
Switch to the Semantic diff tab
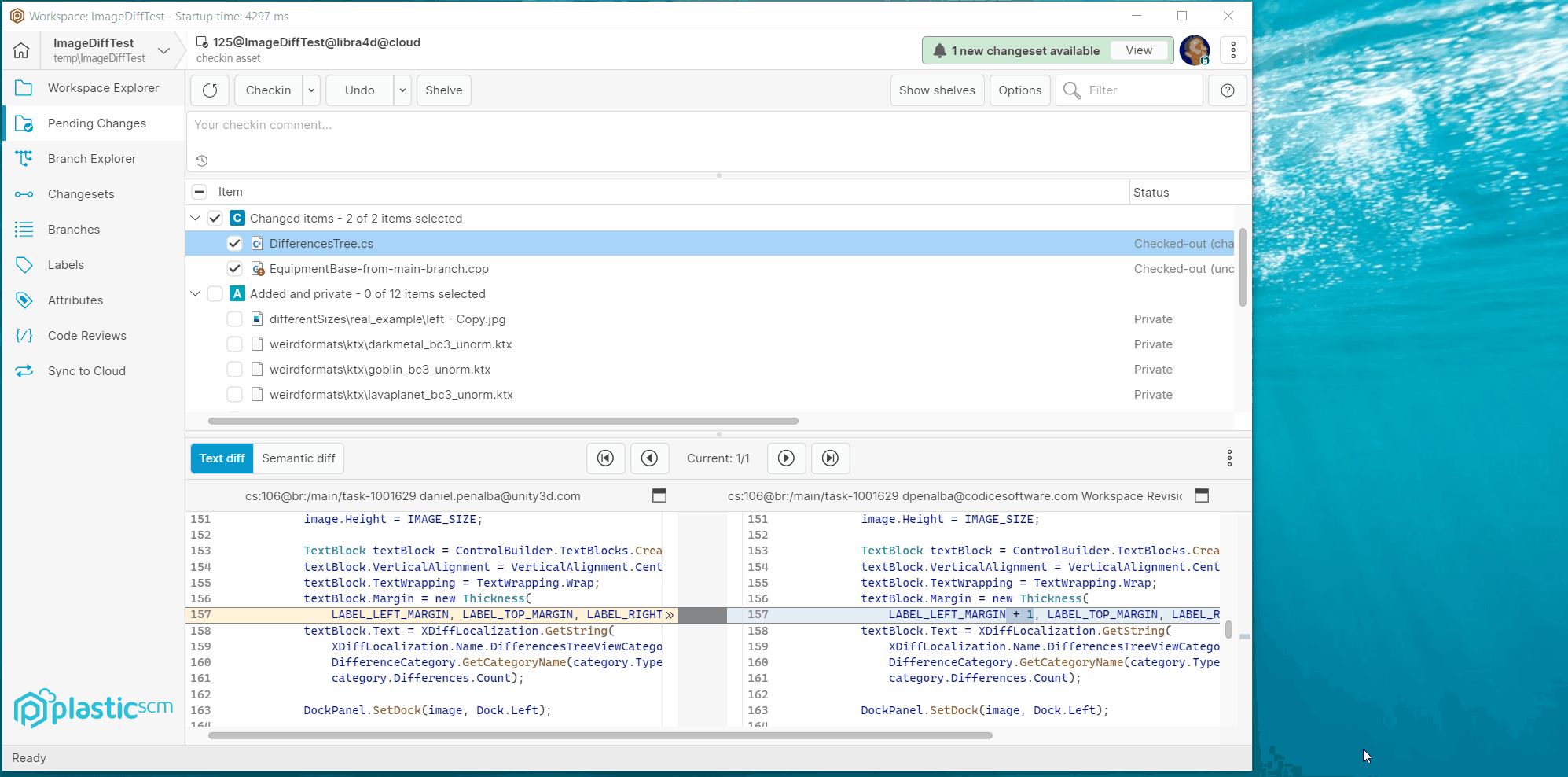298,458
